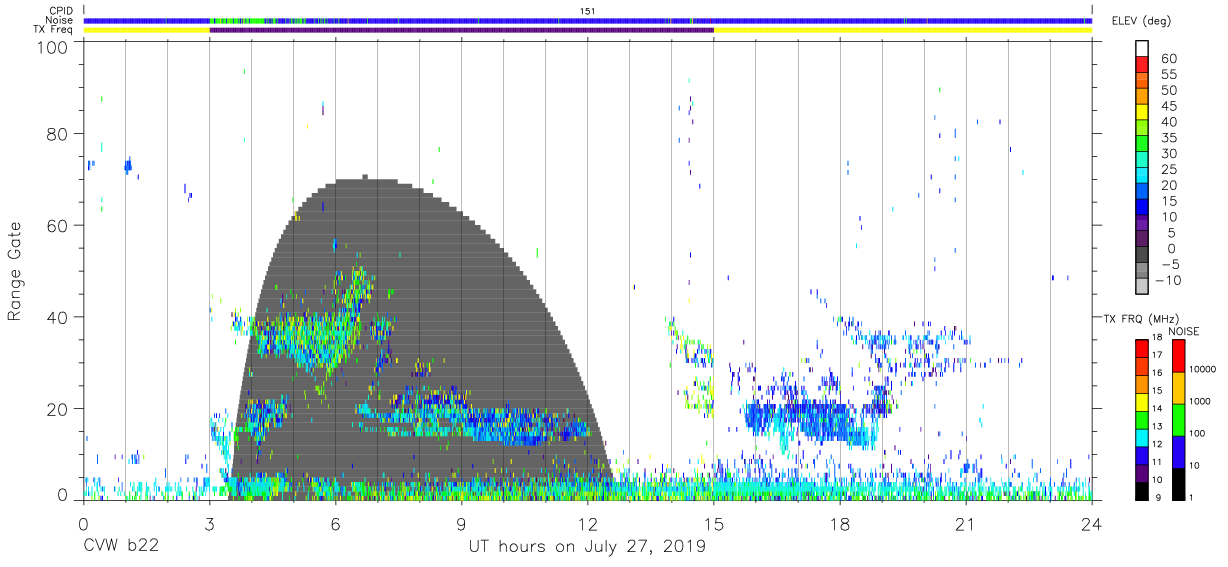This screenshot has height=567, width=1228.
Task: Click the CPID value 151
Action: (x=588, y=11)
